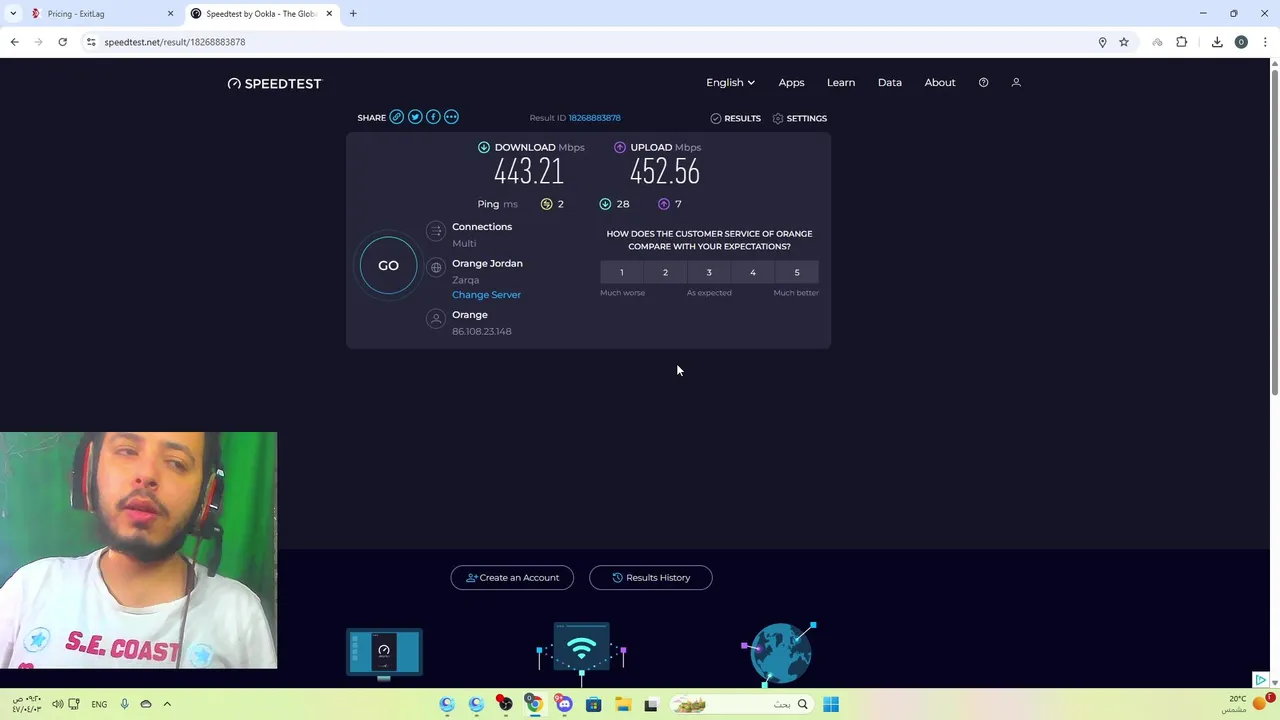Click the download latency icon

tap(605, 204)
